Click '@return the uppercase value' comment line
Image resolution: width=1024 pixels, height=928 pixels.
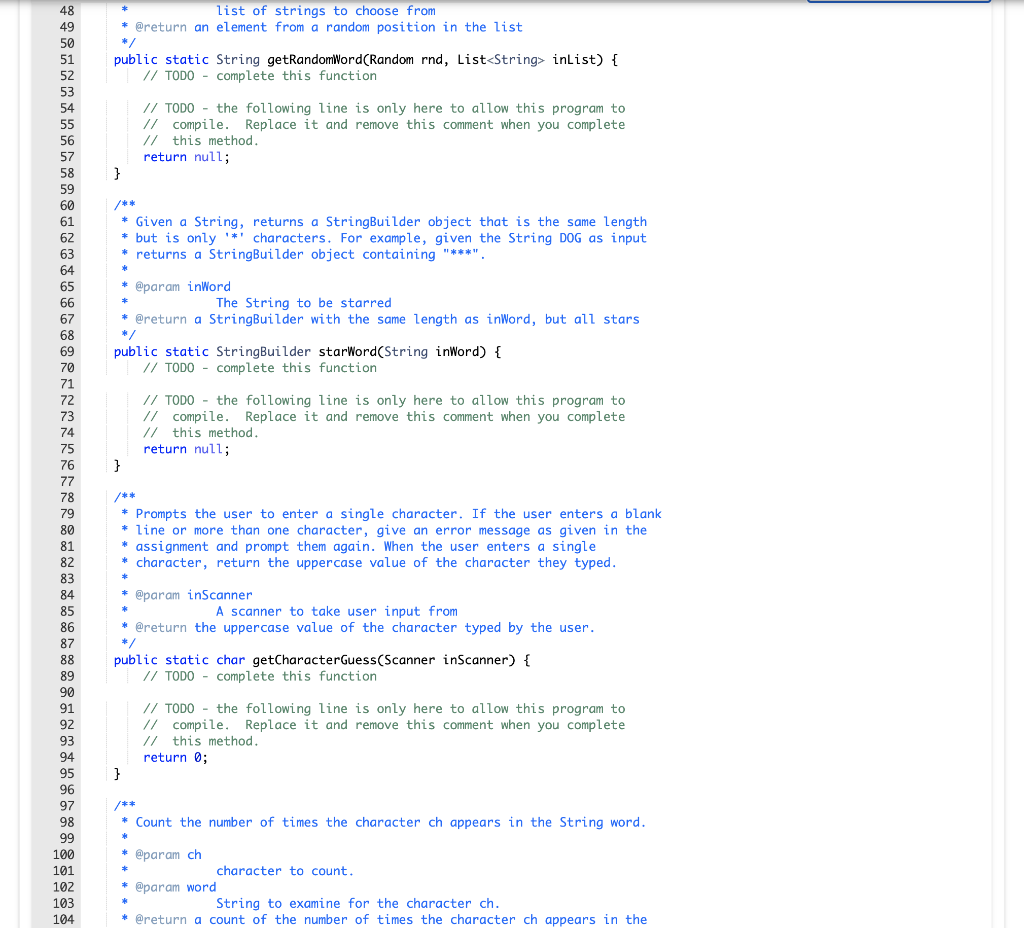365,628
